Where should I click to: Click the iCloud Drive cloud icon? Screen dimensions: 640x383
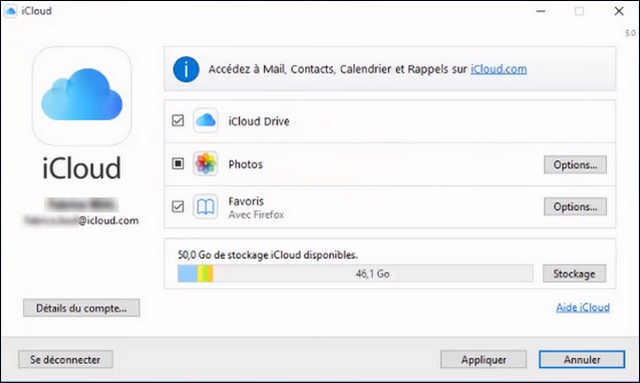coord(205,121)
